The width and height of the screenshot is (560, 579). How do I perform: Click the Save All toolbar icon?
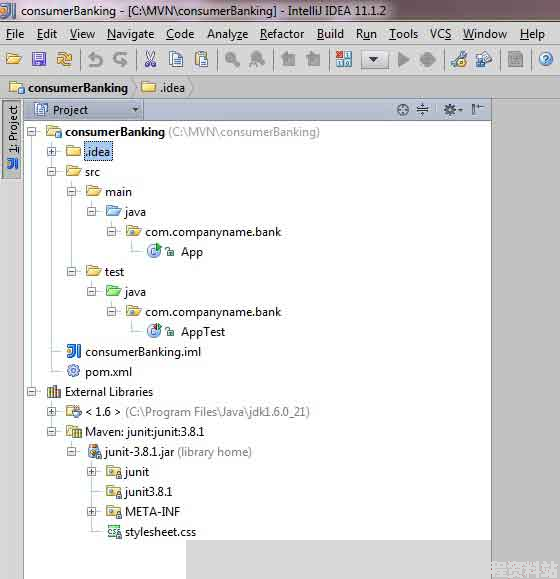pos(39,59)
